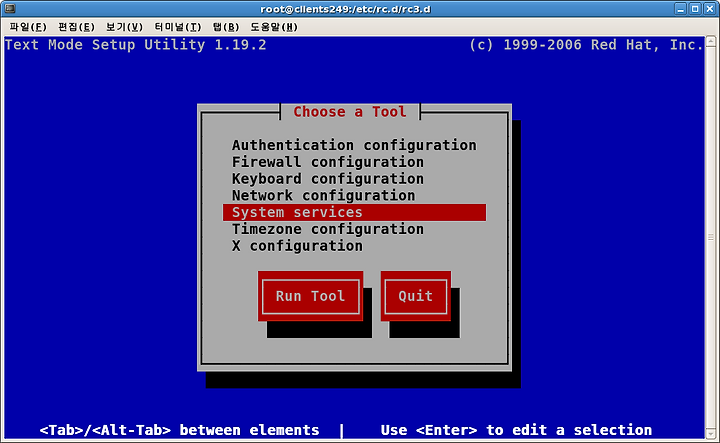The image size is (720, 443).
Task: Click the terminal window menu icon in the title bar
Action: click(9, 8)
